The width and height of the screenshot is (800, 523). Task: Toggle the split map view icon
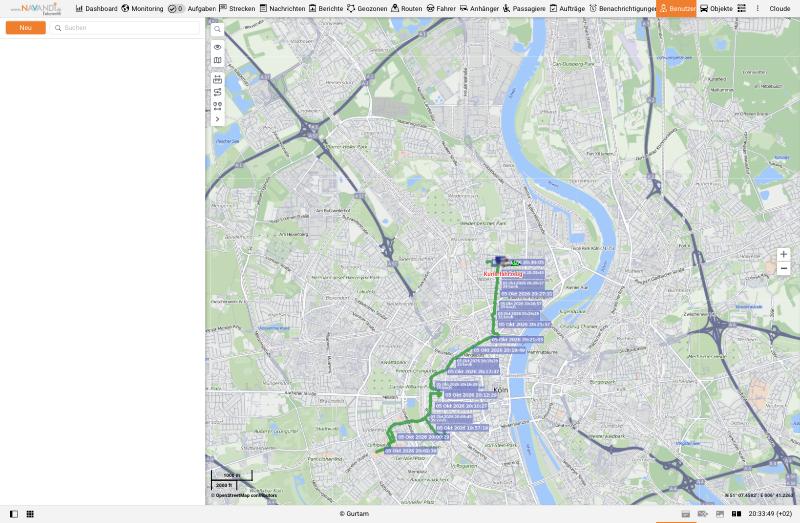pyautogui.click(x=736, y=514)
